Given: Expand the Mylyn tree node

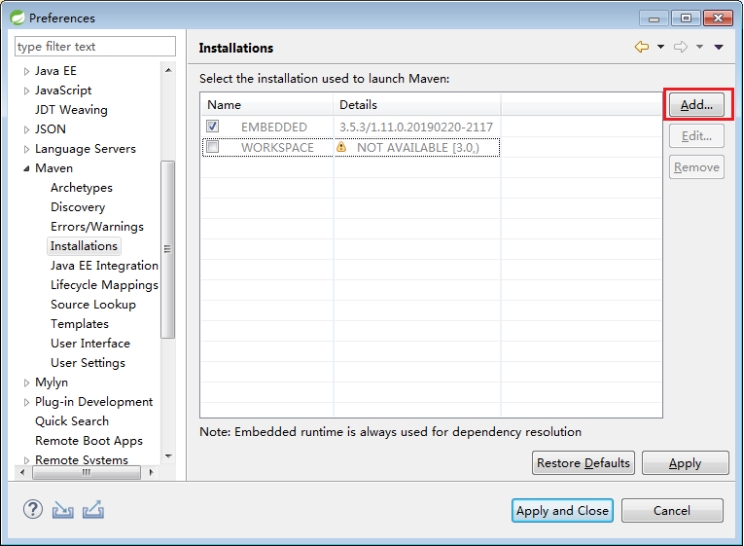Looking at the screenshot, I should [x=27, y=382].
